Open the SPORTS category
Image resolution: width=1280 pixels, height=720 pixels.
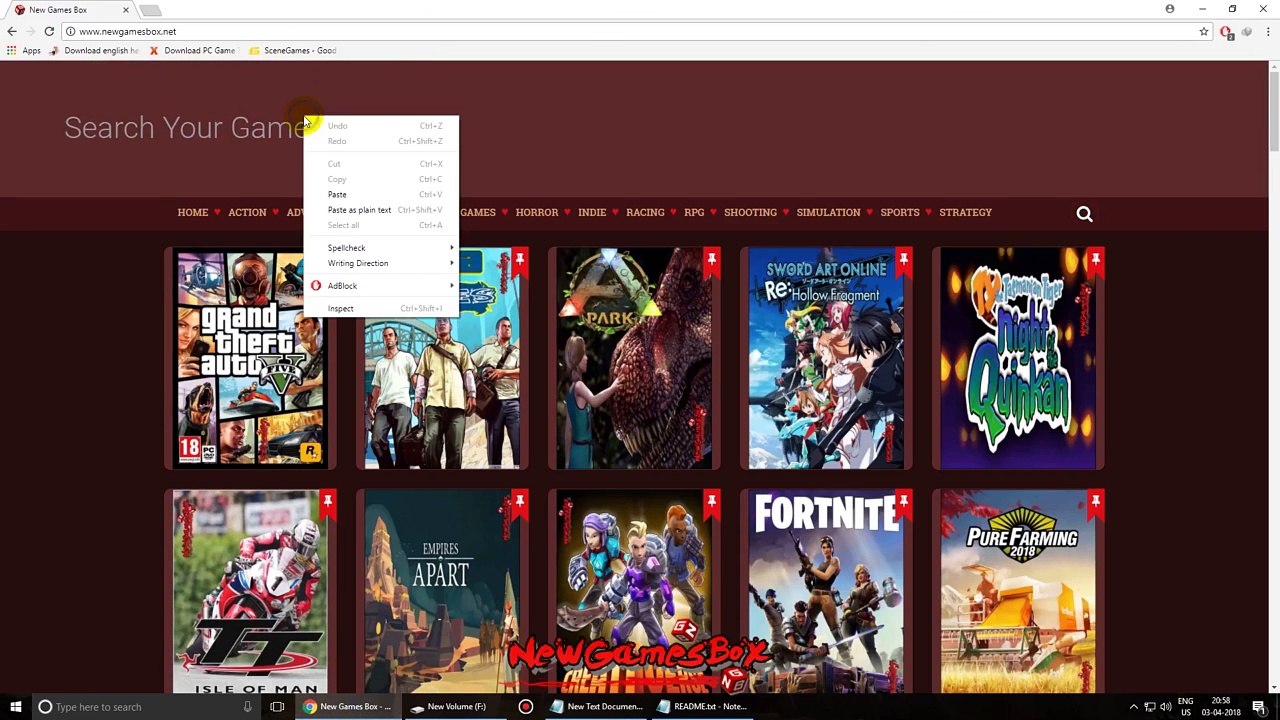[x=900, y=212]
